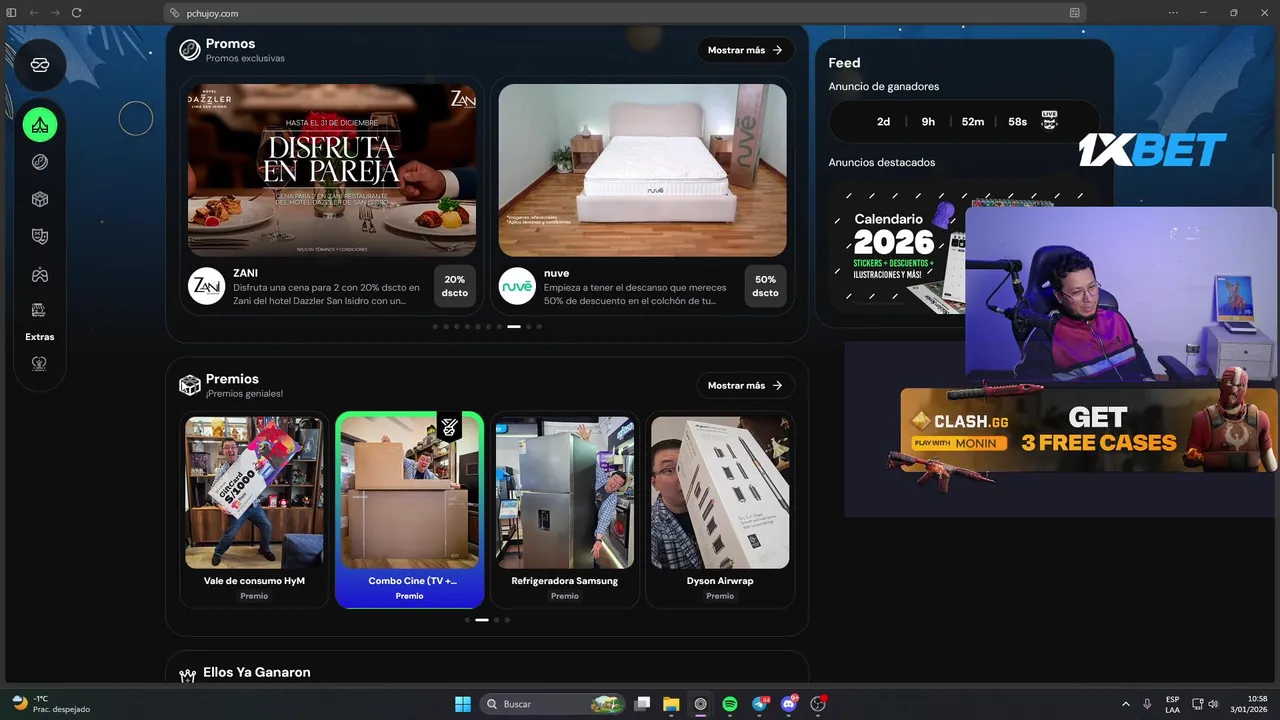Open Telegram from the taskbar
The height and width of the screenshot is (720, 1280).
tap(760, 704)
